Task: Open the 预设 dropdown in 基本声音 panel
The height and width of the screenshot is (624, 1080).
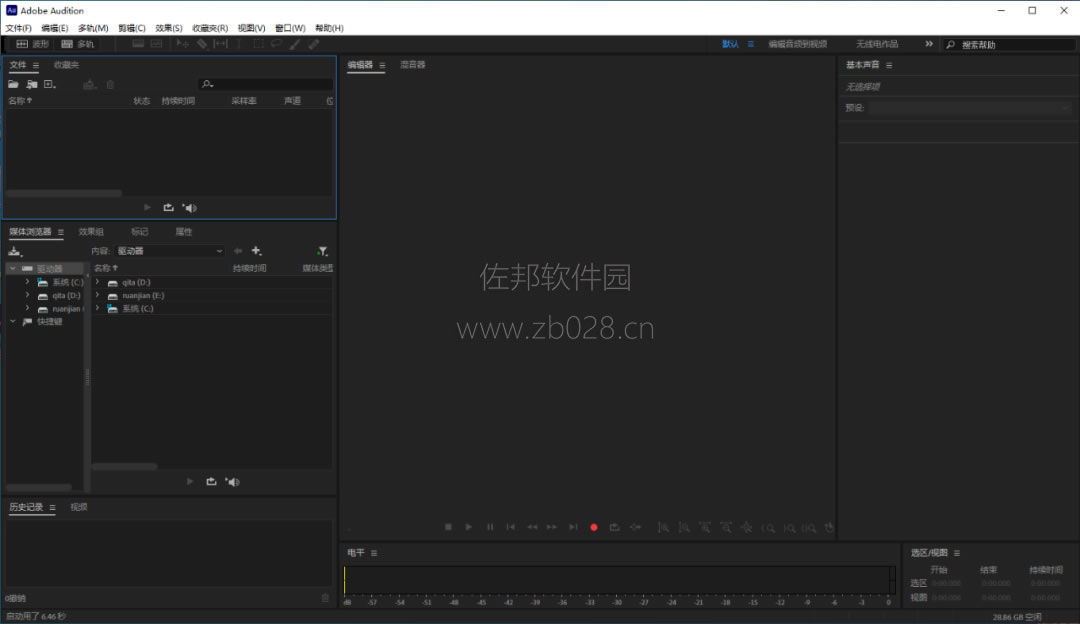Action: coord(970,107)
